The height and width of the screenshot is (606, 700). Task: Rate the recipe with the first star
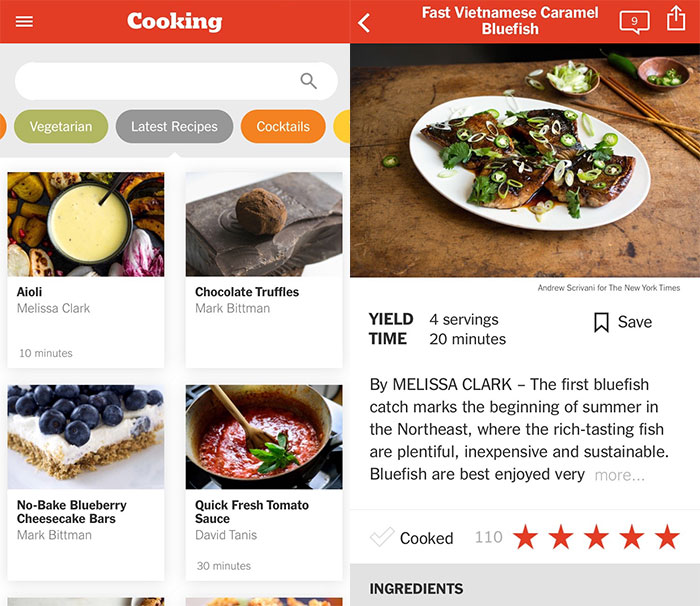(x=525, y=537)
